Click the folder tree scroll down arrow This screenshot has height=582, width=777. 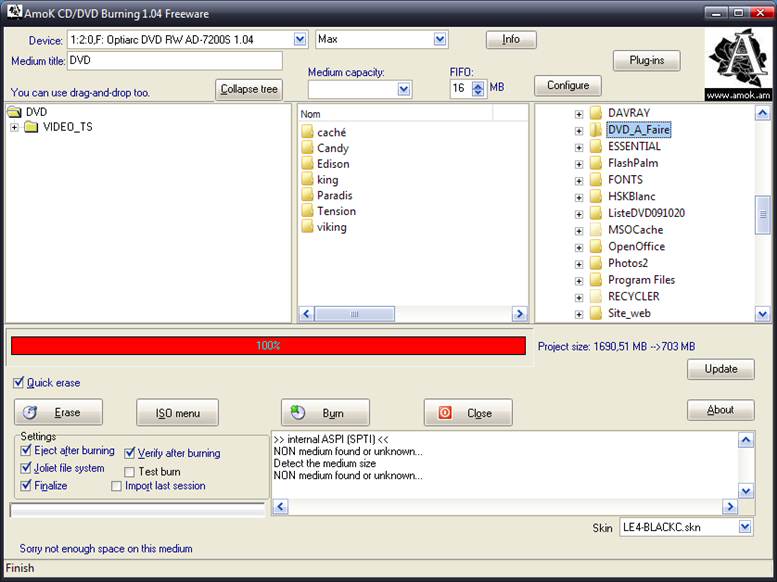763,314
